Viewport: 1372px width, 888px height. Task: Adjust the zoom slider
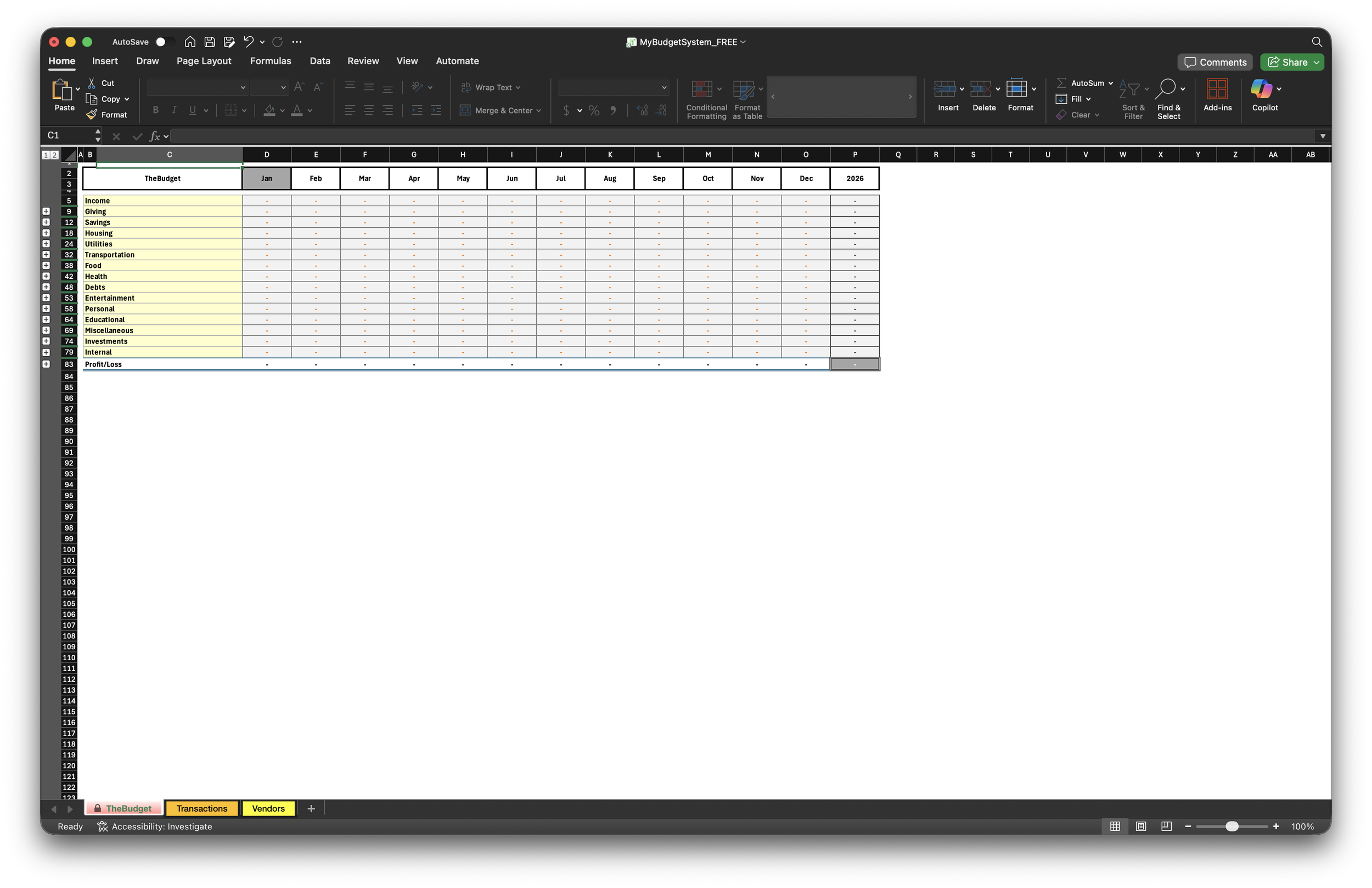[x=1233, y=827]
